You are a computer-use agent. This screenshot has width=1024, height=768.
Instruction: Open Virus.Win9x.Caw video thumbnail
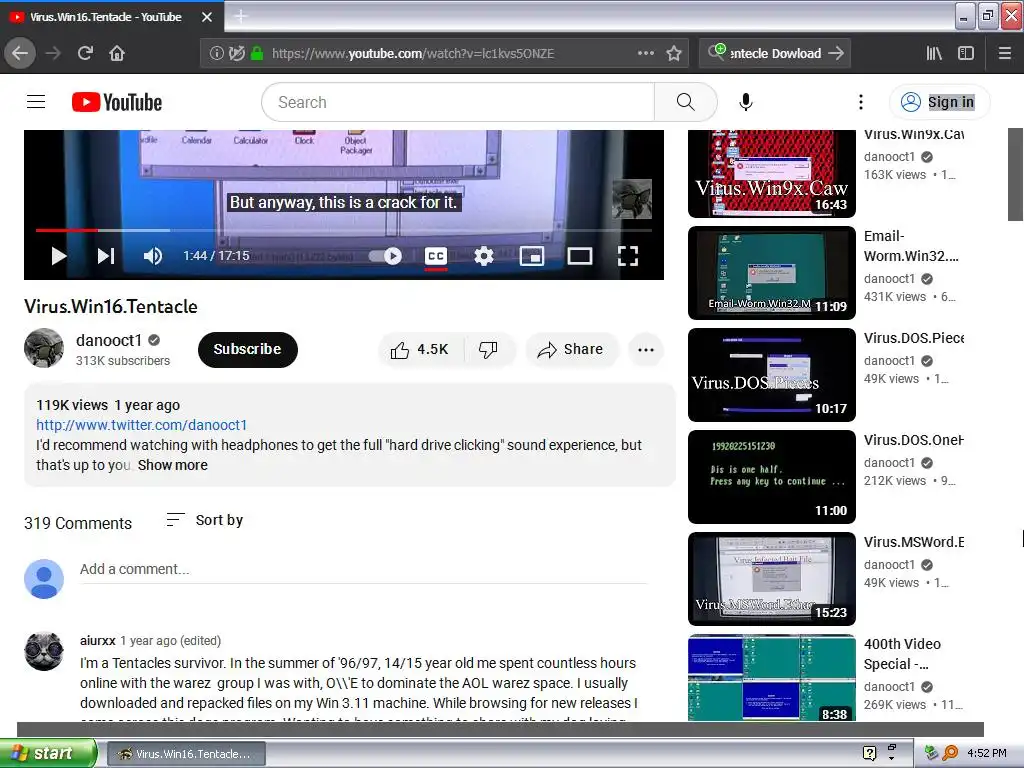772,173
